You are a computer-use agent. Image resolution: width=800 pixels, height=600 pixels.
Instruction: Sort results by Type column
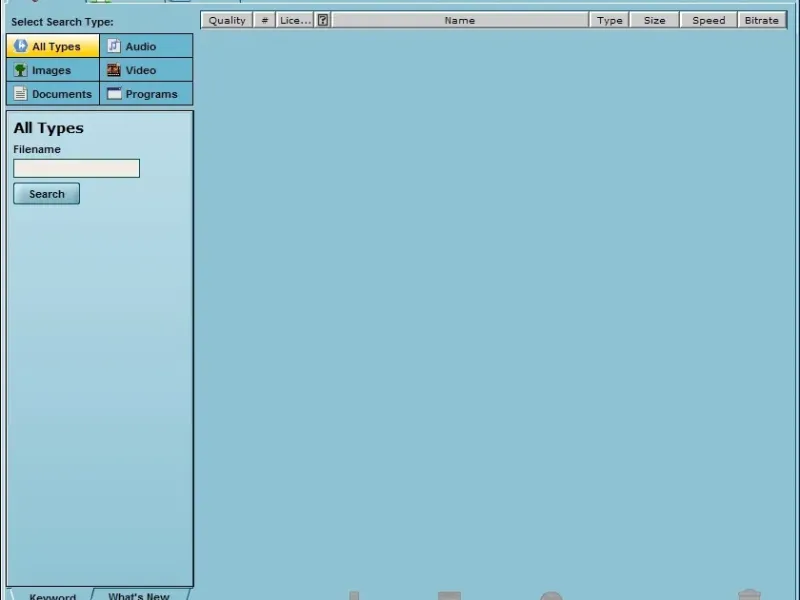point(610,20)
